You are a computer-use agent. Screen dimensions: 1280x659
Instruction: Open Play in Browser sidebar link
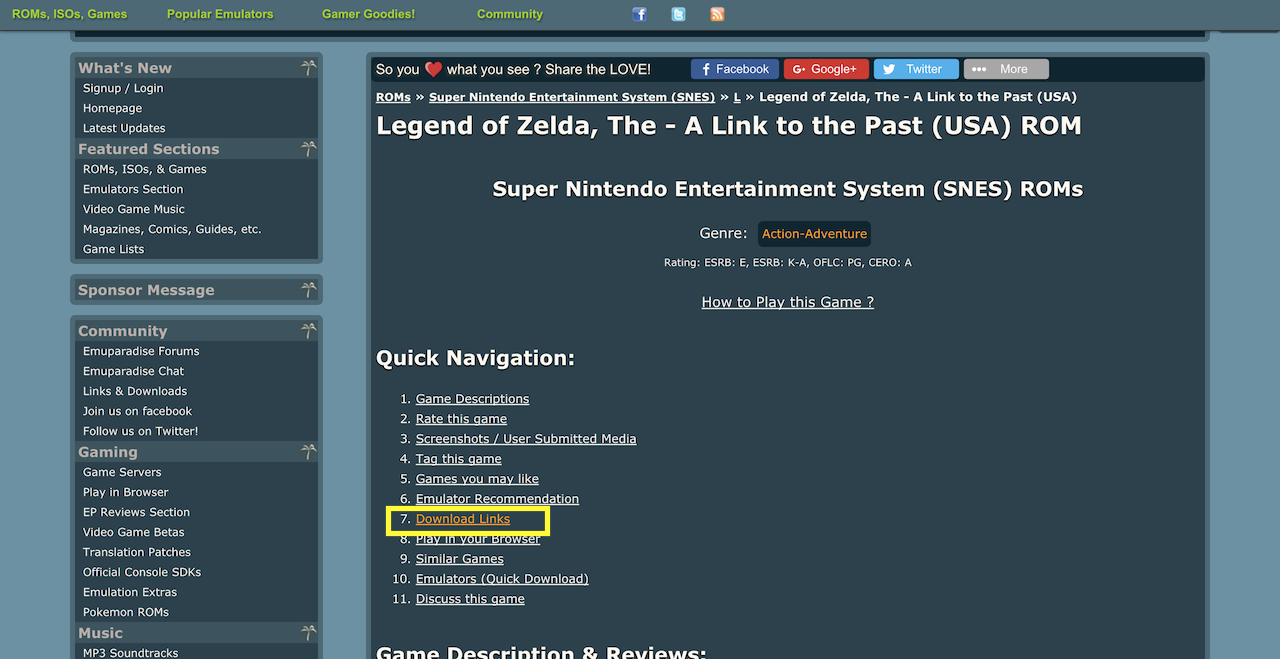pos(126,492)
